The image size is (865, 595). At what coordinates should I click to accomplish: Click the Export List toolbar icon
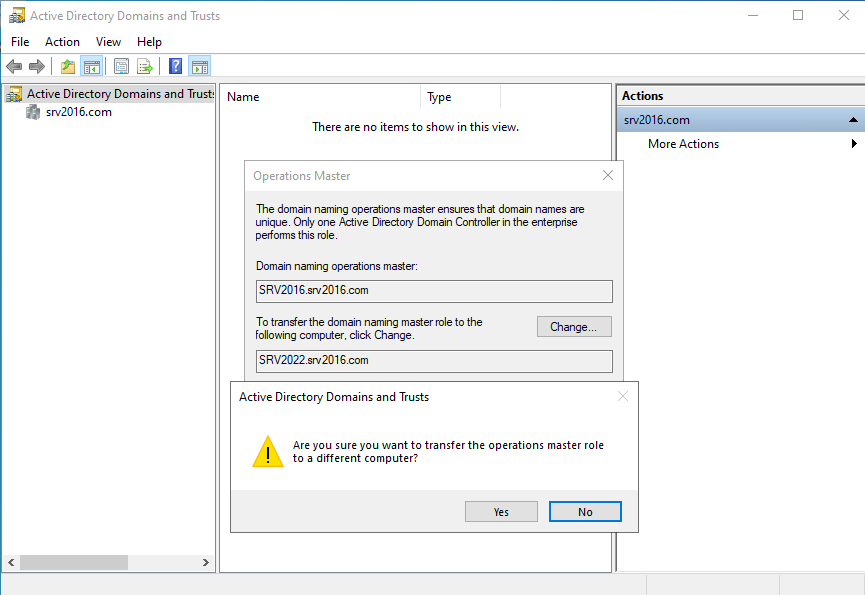click(x=145, y=67)
